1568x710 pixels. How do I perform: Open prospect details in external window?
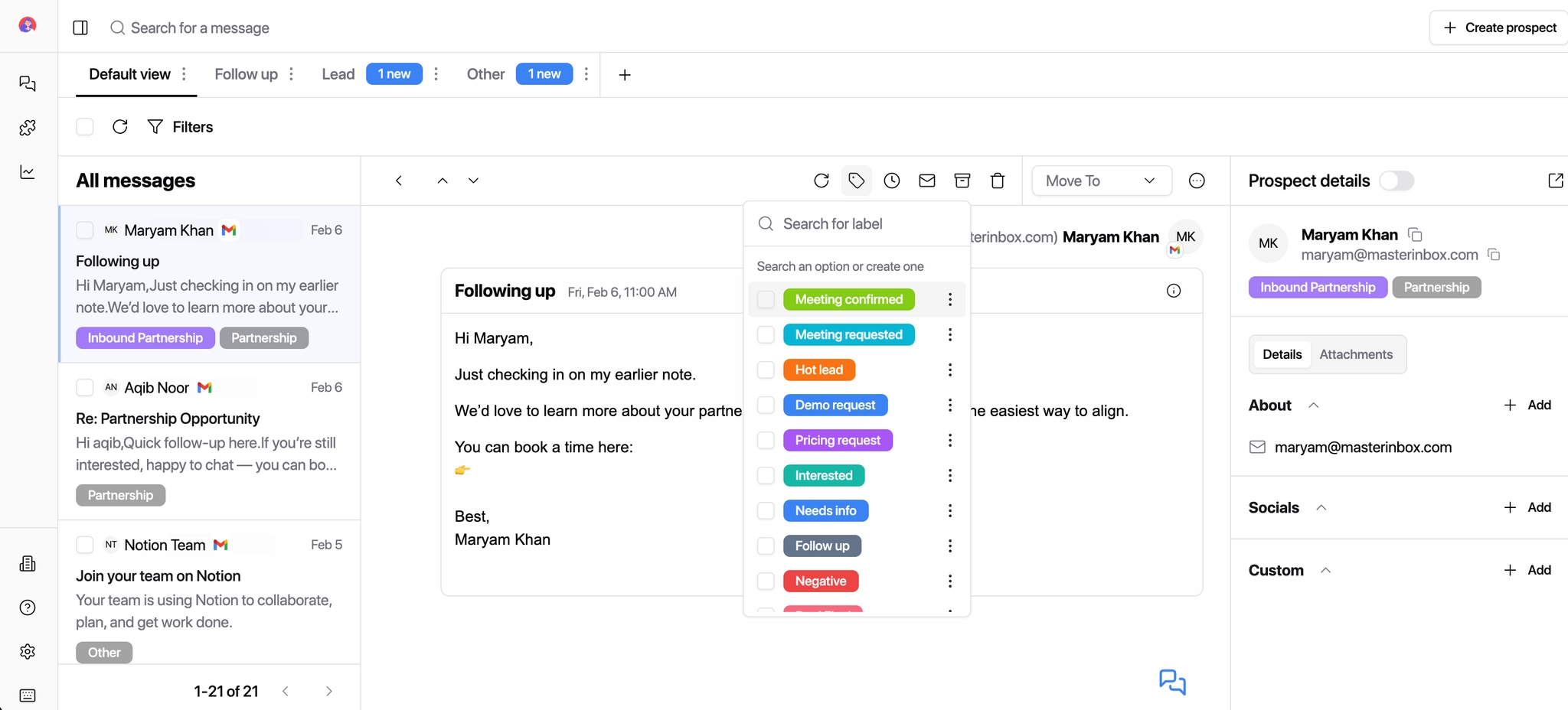click(x=1555, y=181)
